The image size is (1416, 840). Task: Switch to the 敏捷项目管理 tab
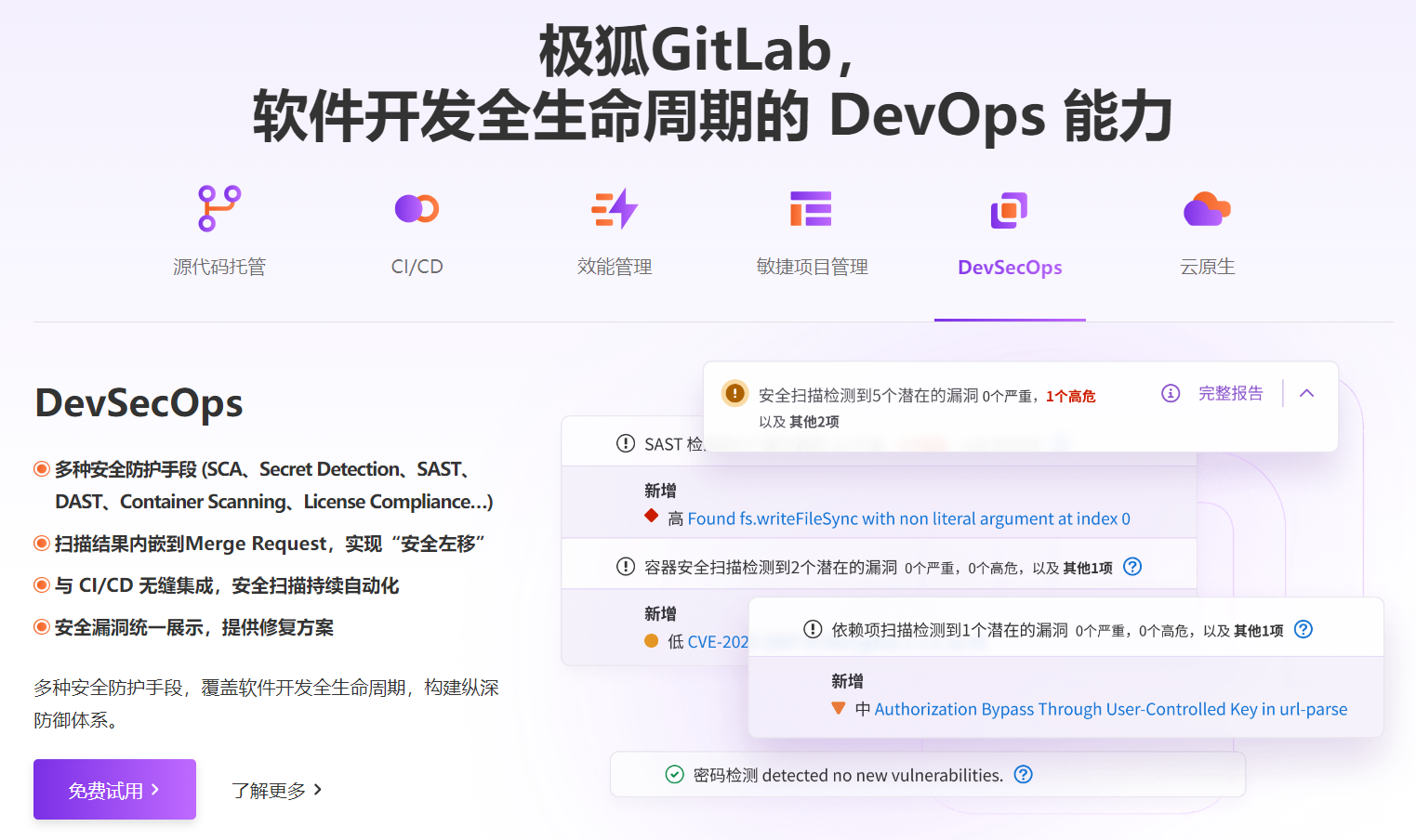[812, 268]
